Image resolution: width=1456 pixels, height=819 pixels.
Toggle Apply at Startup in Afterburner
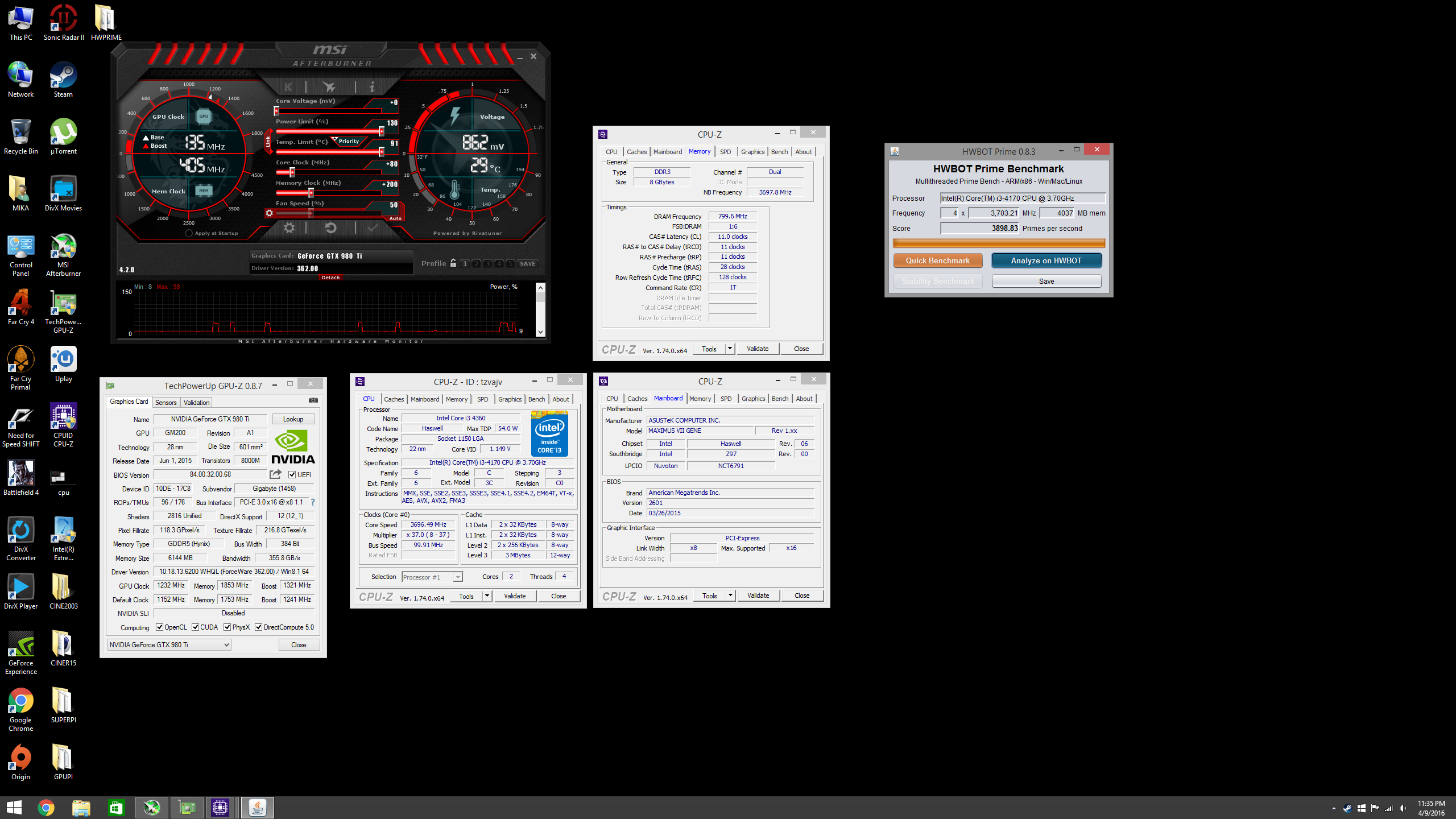[189, 233]
